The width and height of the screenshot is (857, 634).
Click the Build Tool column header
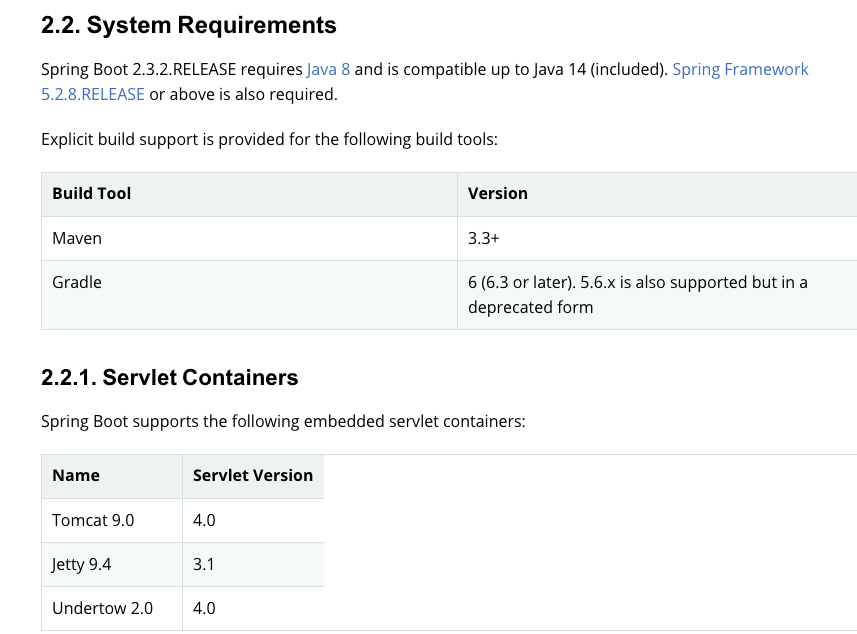[x=92, y=193]
